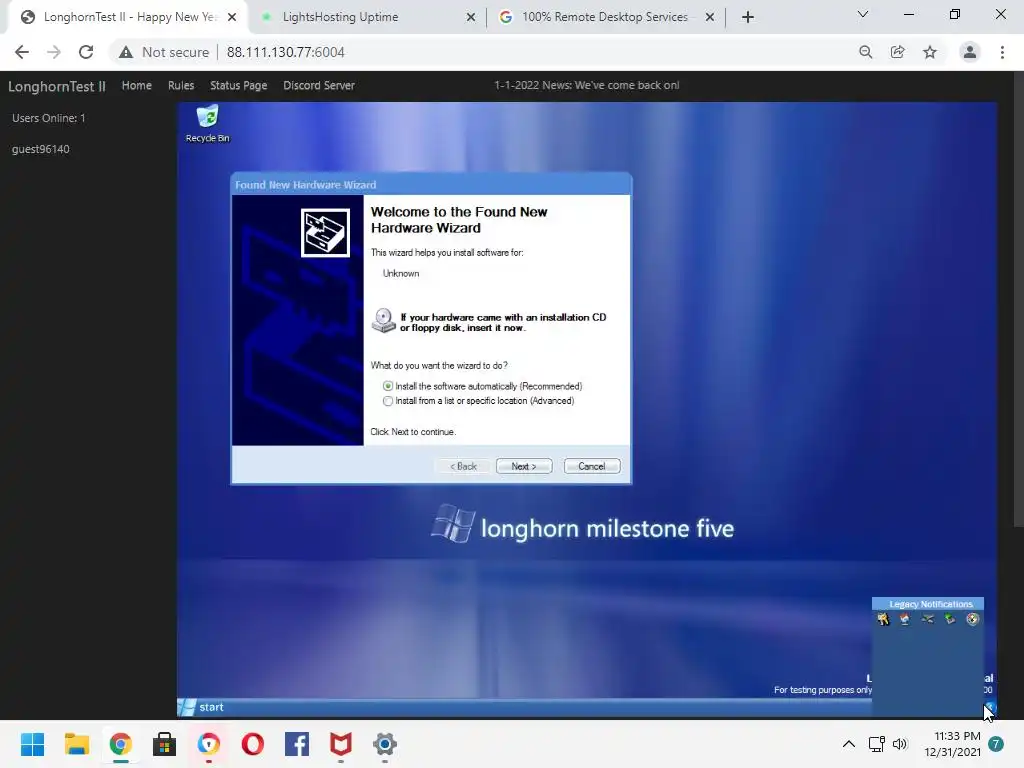This screenshot has width=1024, height=768.
Task: Click Next in the hardware wizard
Action: [524, 466]
